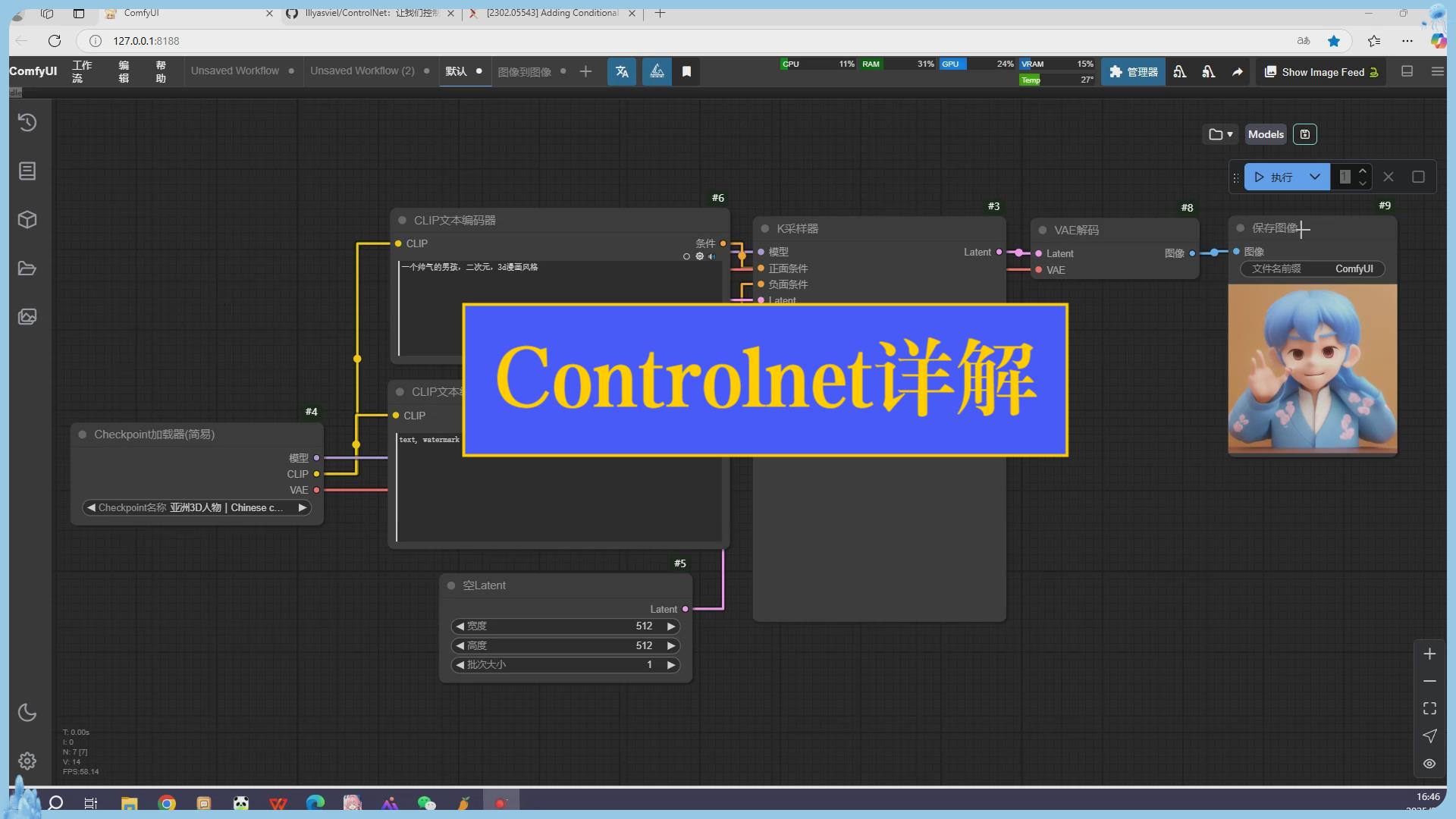The image size is (1456, 819).
Task: Click the cancel X in run bar
Action: coord(1389,177)
